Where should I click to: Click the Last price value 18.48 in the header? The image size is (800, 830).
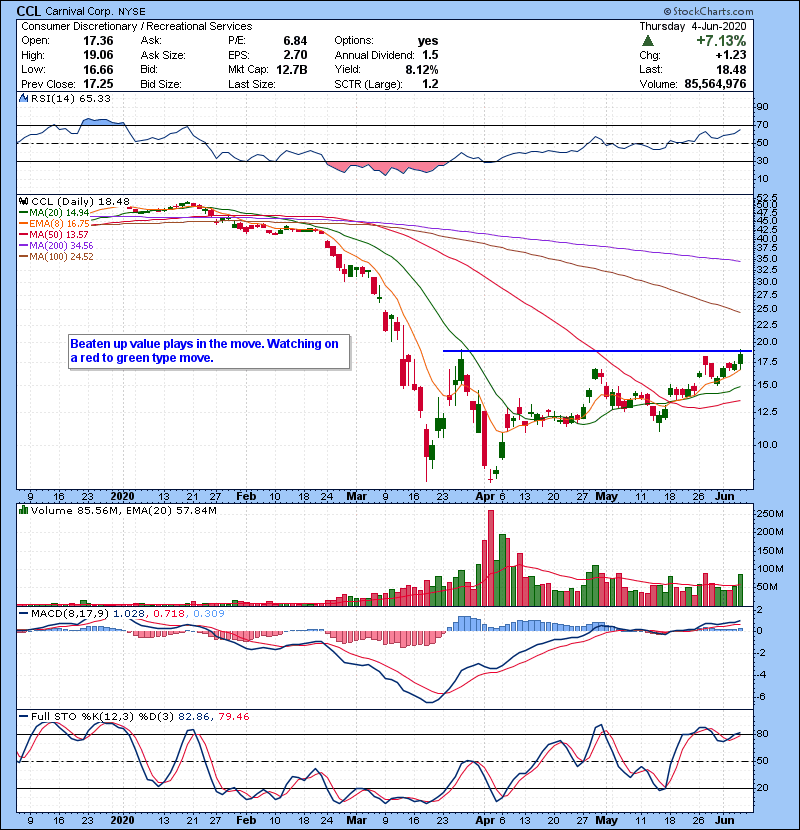[x=731, y=69]
